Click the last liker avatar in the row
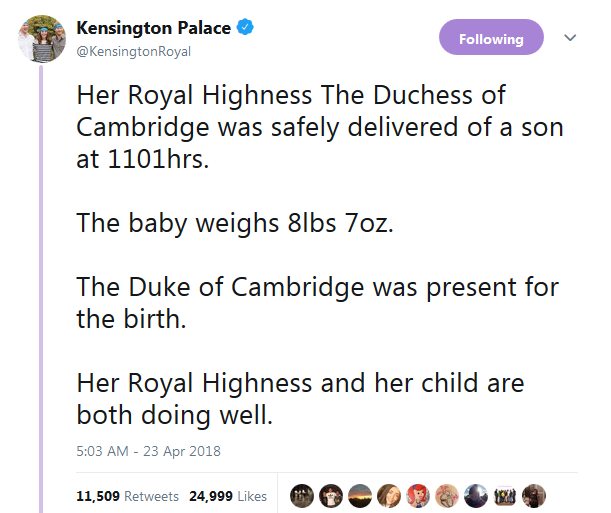This screenshot has width=611, height=513. 535,496
